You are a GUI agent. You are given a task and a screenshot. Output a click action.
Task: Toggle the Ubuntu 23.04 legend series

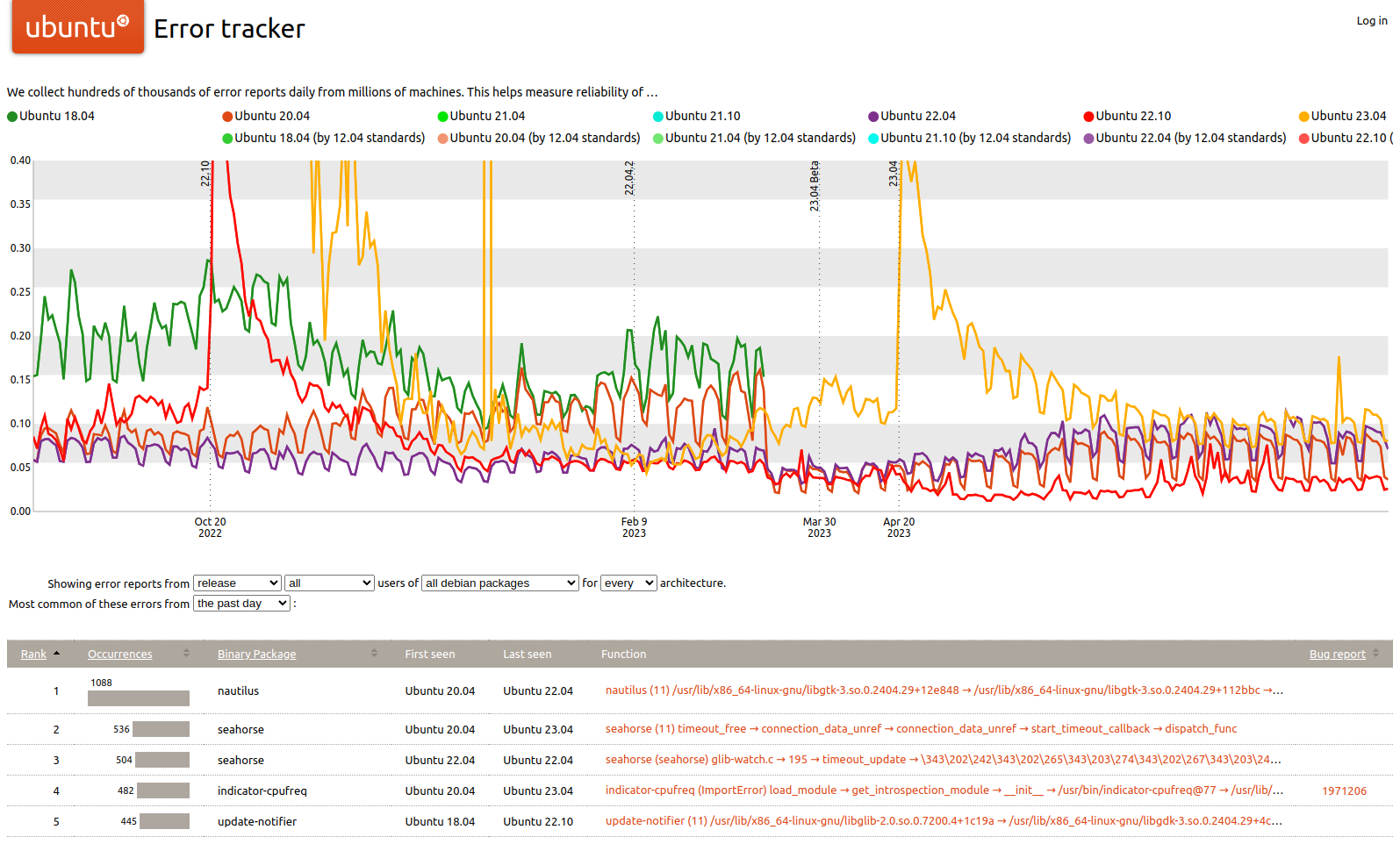click(1343, 116)
